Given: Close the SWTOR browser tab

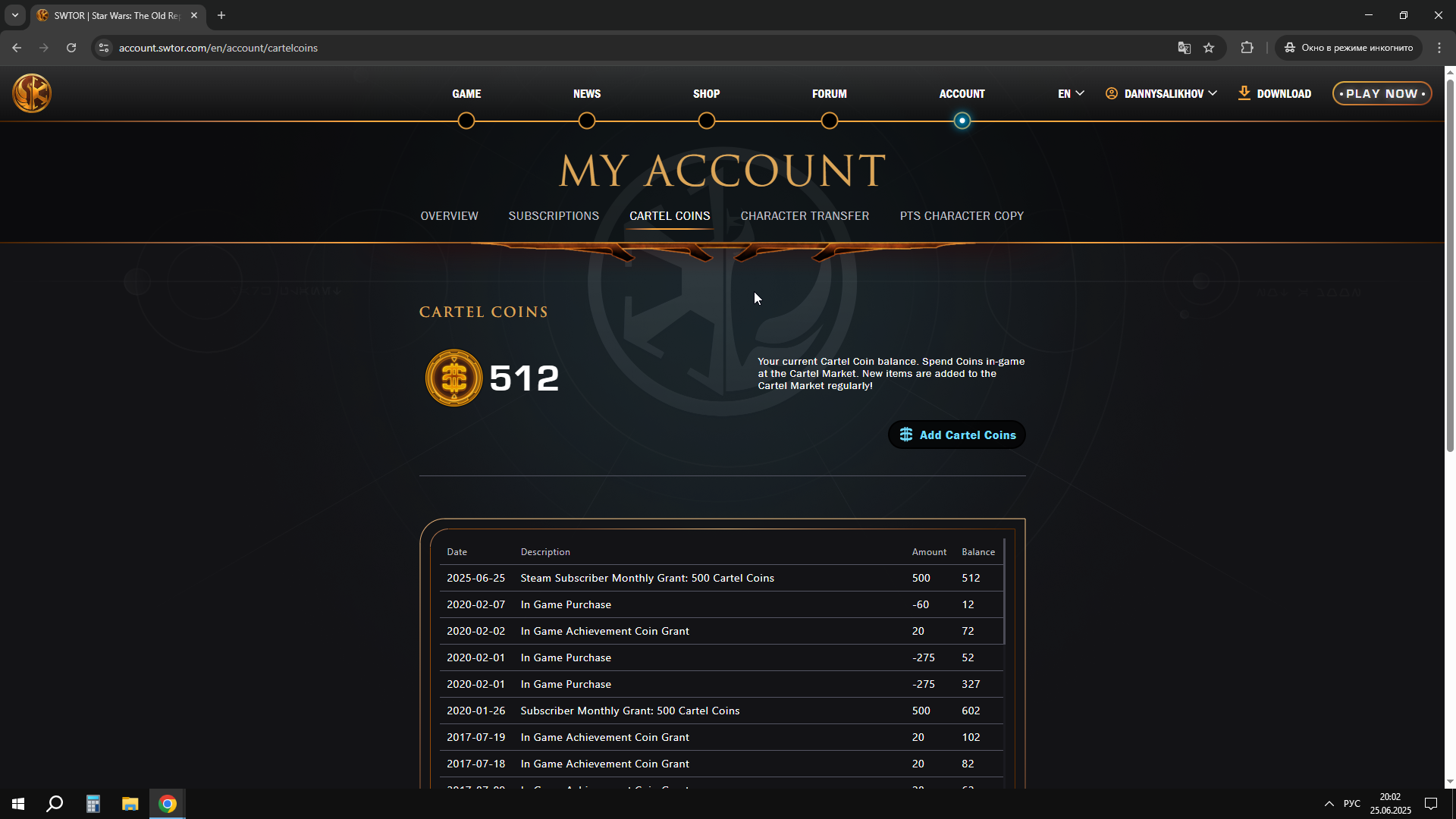Looking at the screenshot, I should click(194, 15).
